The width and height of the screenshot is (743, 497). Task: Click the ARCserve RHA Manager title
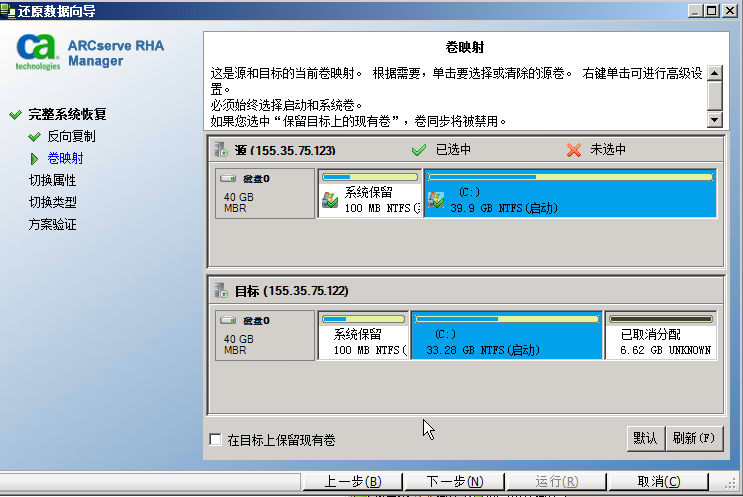click(x=116, y=53)
